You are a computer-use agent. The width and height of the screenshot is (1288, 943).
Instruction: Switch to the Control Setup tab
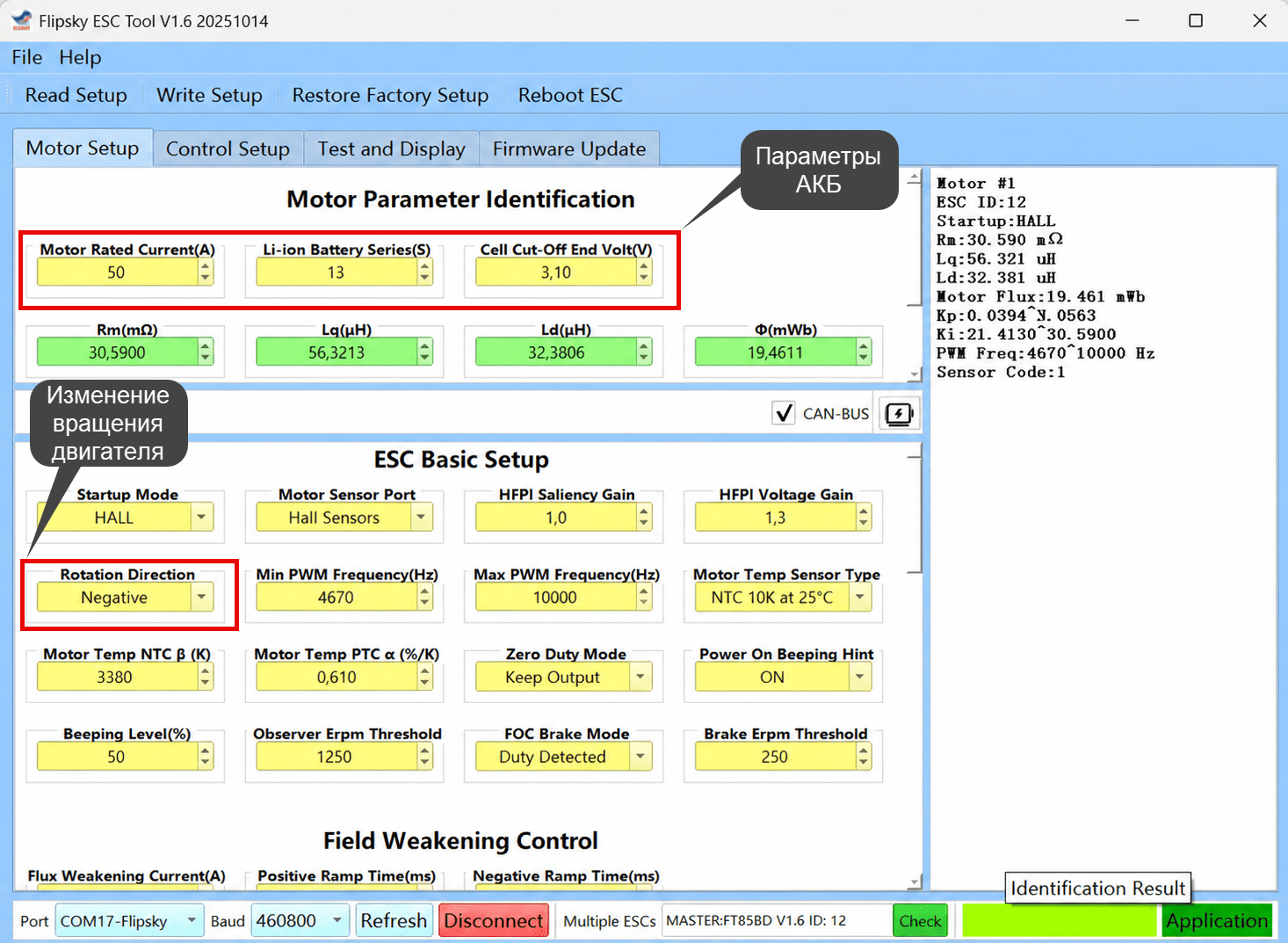tap(228, 149)
